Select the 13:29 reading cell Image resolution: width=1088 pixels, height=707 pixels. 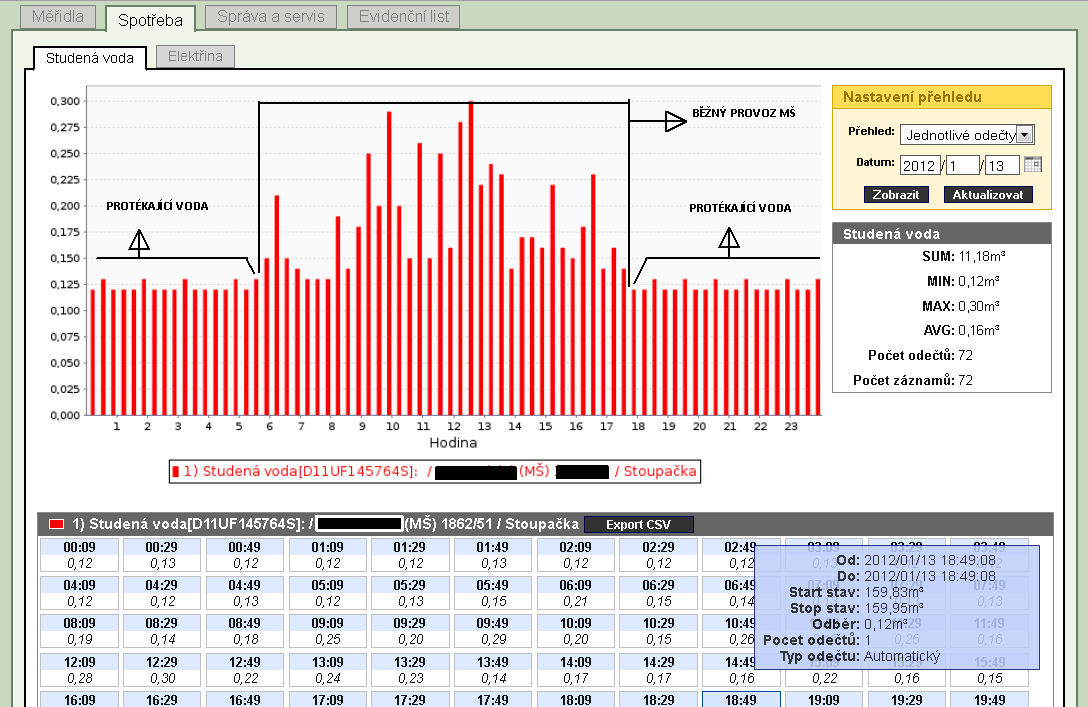tap(410, 670)
